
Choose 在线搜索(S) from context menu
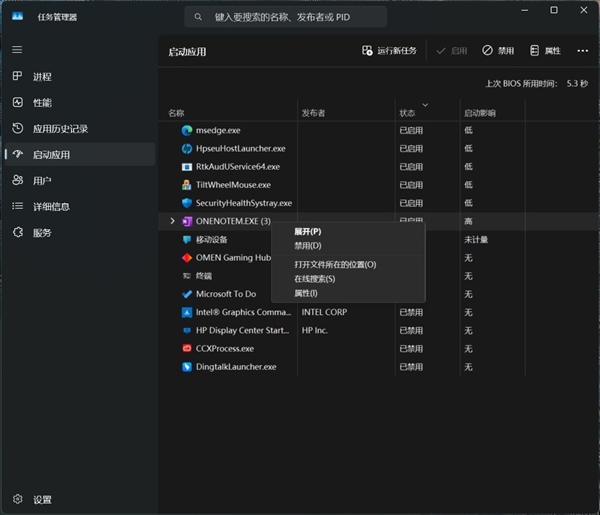(314, 279)
